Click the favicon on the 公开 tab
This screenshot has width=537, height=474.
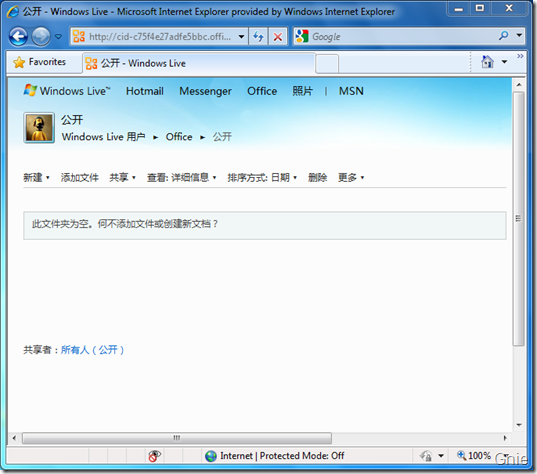pyautogui.click(x=91, y=63)
